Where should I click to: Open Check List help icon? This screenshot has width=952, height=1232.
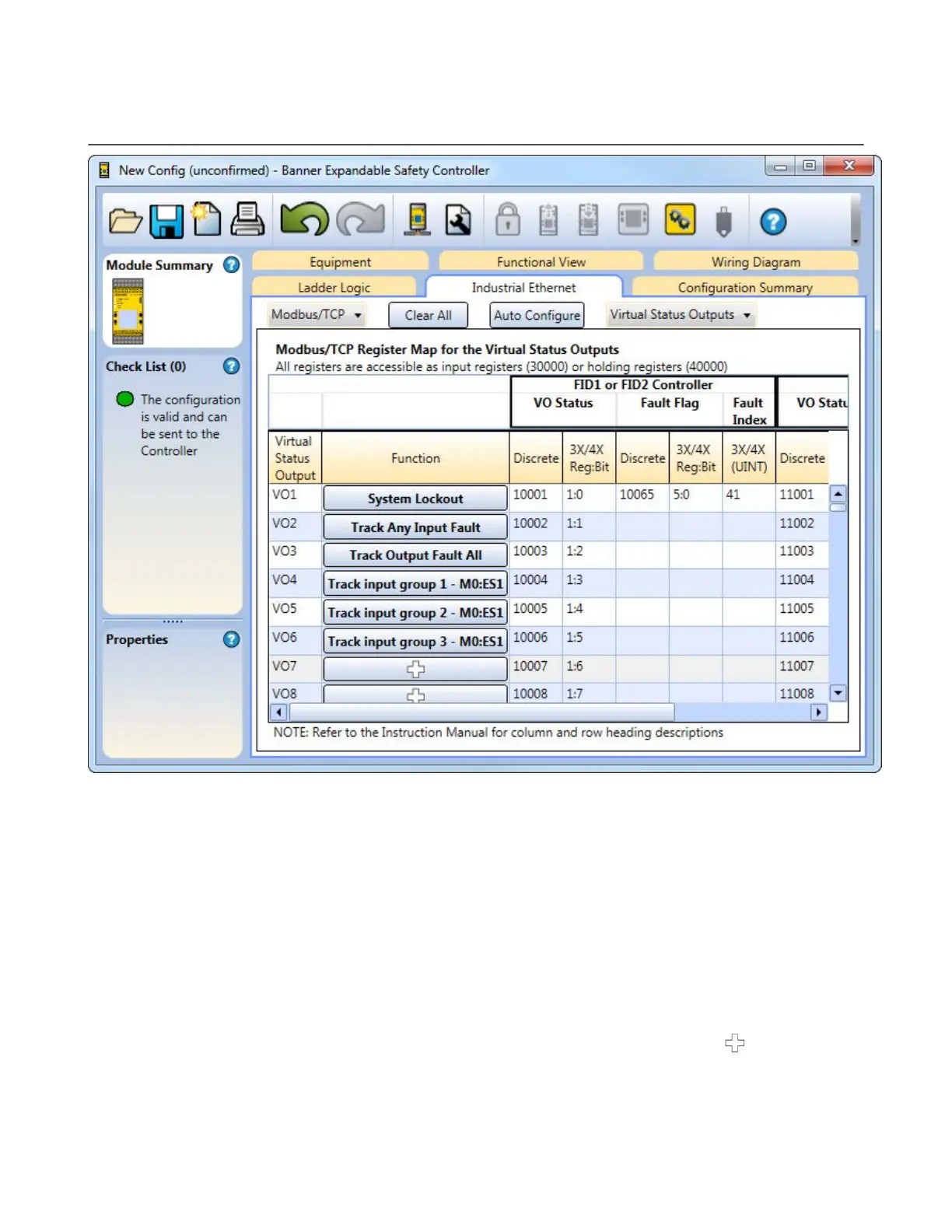[231, 366]
